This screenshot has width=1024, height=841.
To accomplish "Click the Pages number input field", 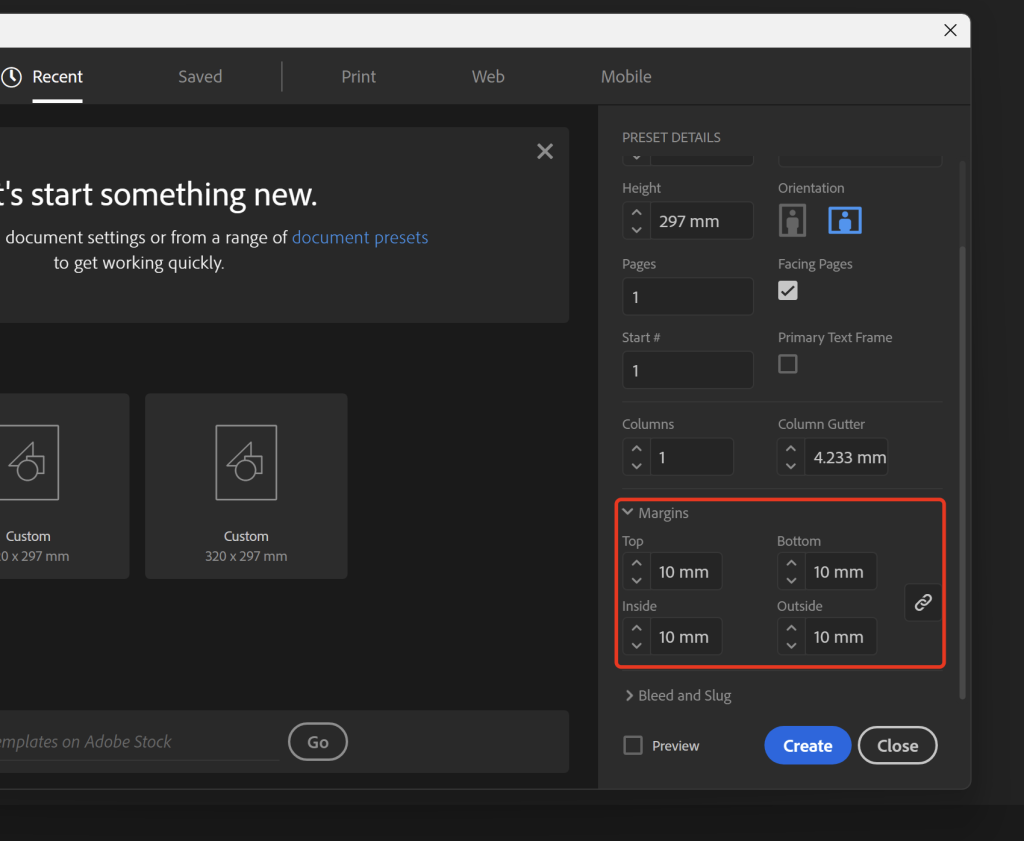I will (688, 297).
